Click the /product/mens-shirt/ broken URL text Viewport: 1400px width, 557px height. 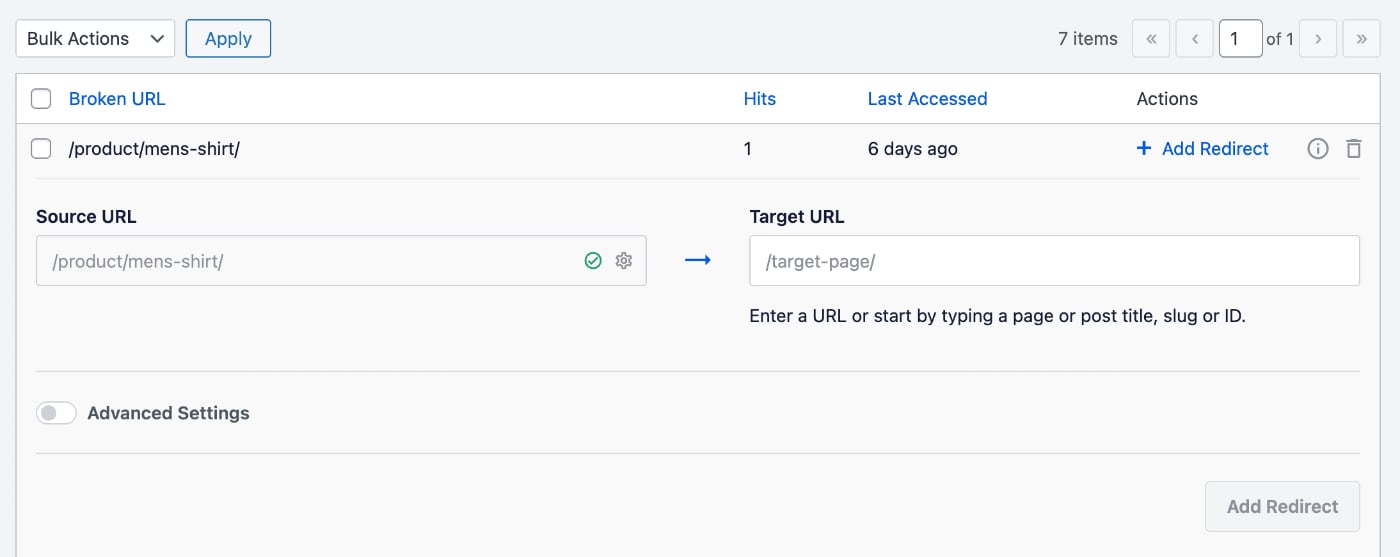(x=154, y=149)
